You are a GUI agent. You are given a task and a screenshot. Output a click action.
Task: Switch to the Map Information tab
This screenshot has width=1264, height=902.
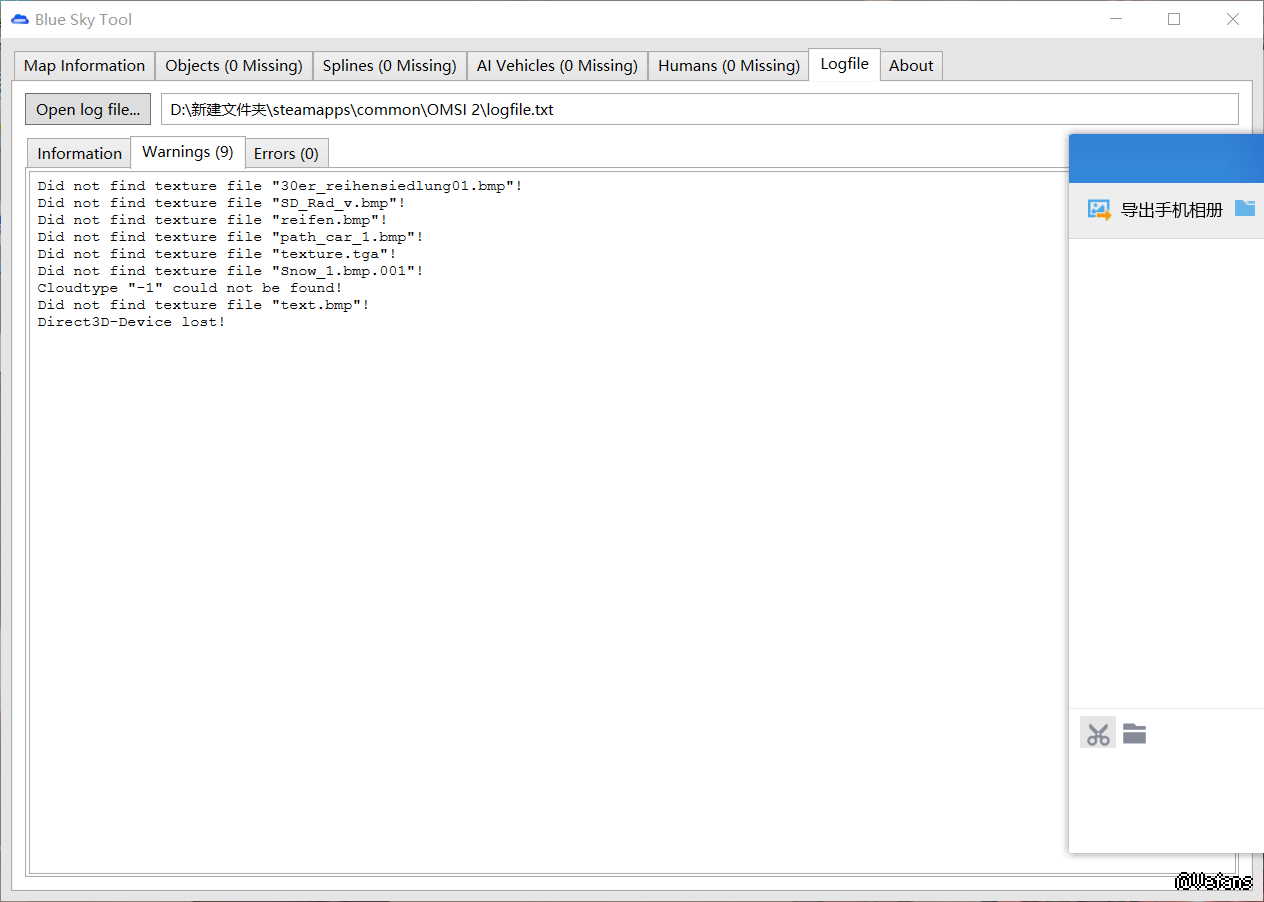84,66
